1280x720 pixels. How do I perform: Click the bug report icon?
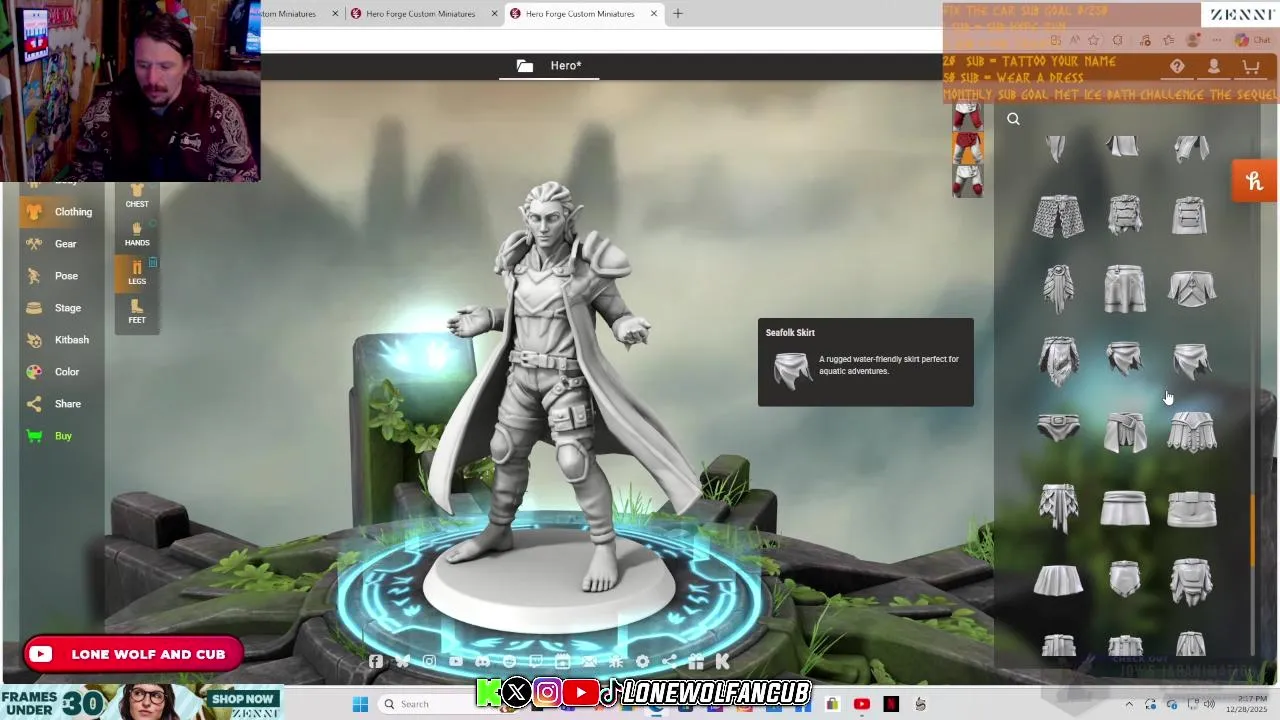(616, 661)
